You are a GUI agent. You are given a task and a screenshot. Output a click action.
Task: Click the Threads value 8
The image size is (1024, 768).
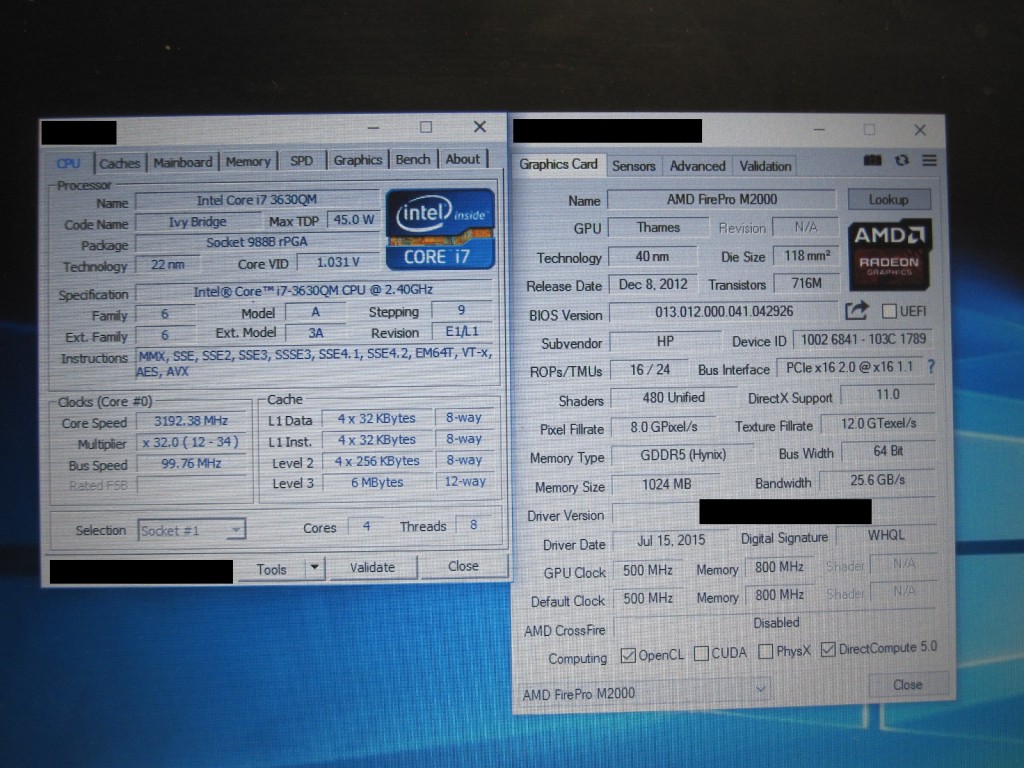[x=473, y=524]
